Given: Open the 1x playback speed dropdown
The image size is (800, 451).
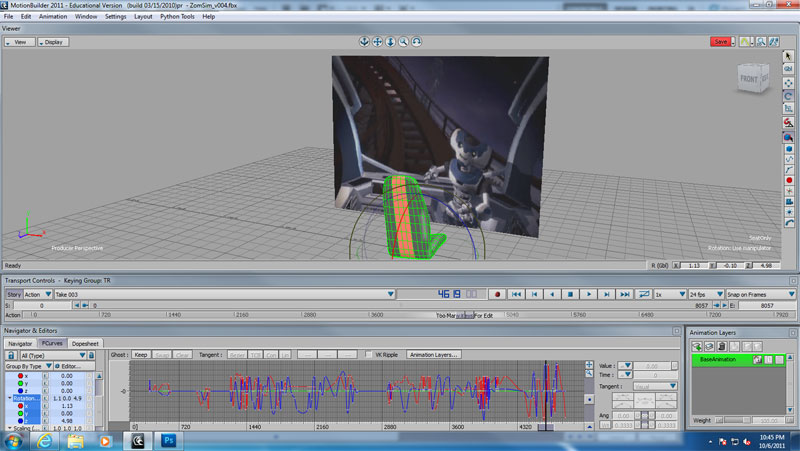Looking at the screenshot, I should tap(670, 294).
